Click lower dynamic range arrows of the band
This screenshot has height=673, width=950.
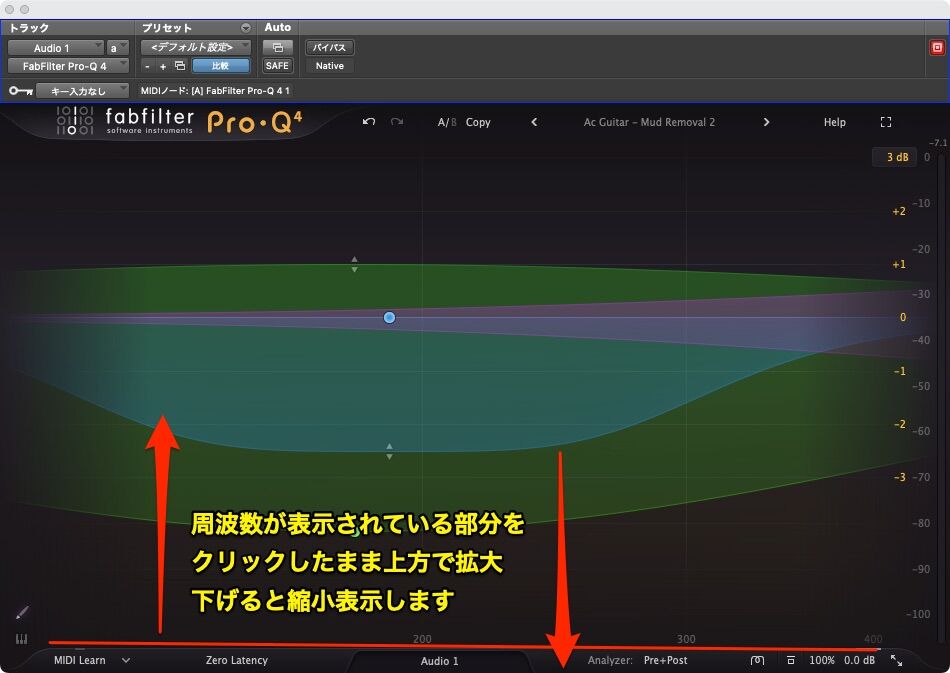tap(389, 451)
